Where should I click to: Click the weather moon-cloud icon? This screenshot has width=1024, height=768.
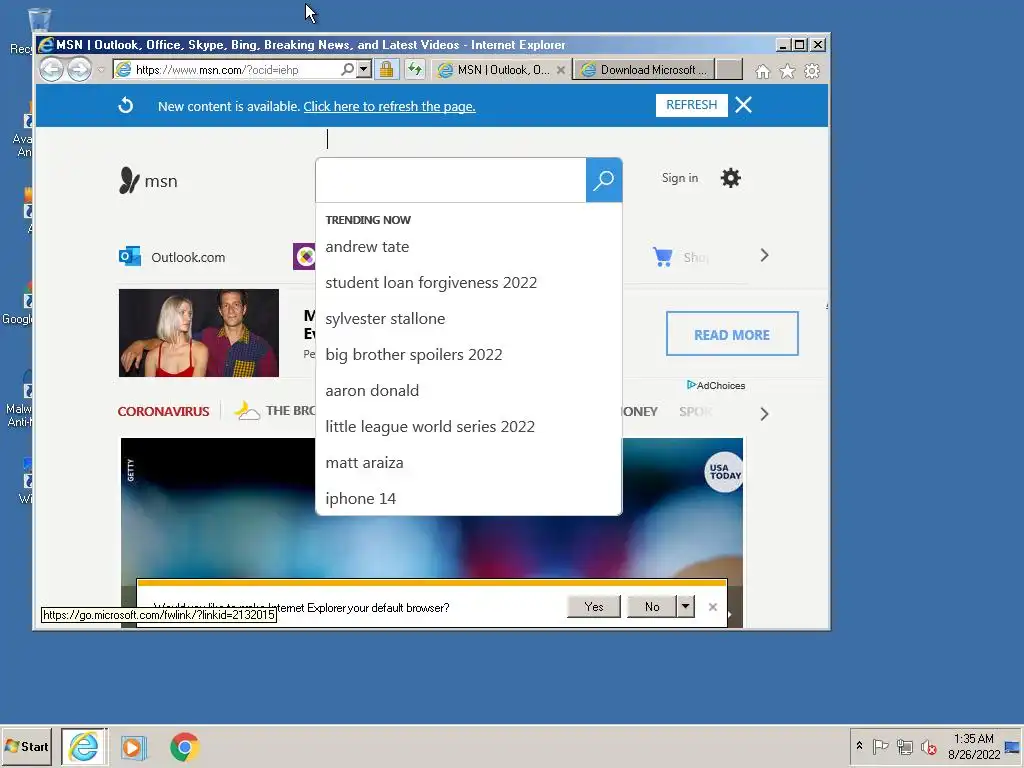[x=247, y=410]
